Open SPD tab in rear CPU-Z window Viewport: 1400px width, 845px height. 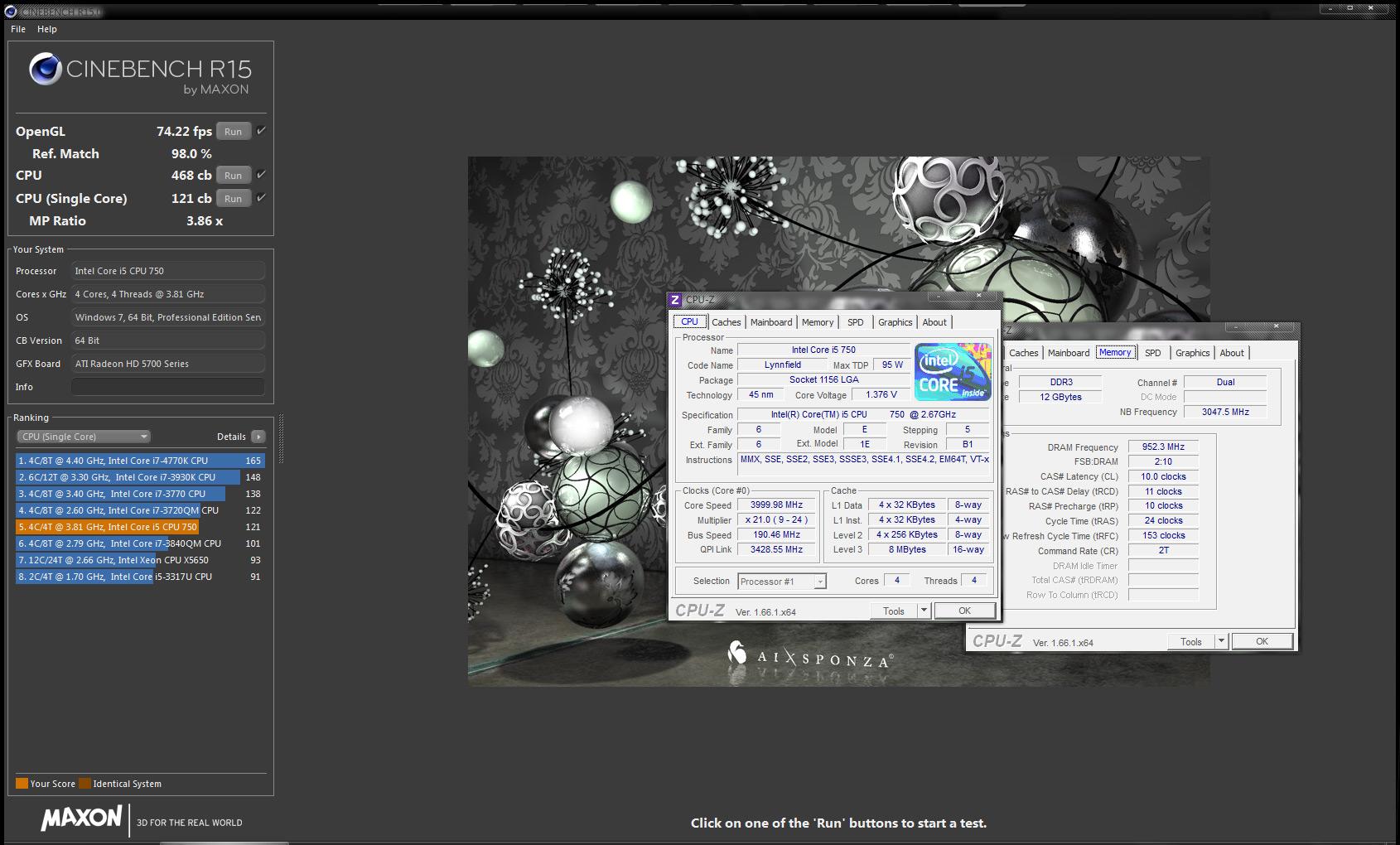[1153, 353]
